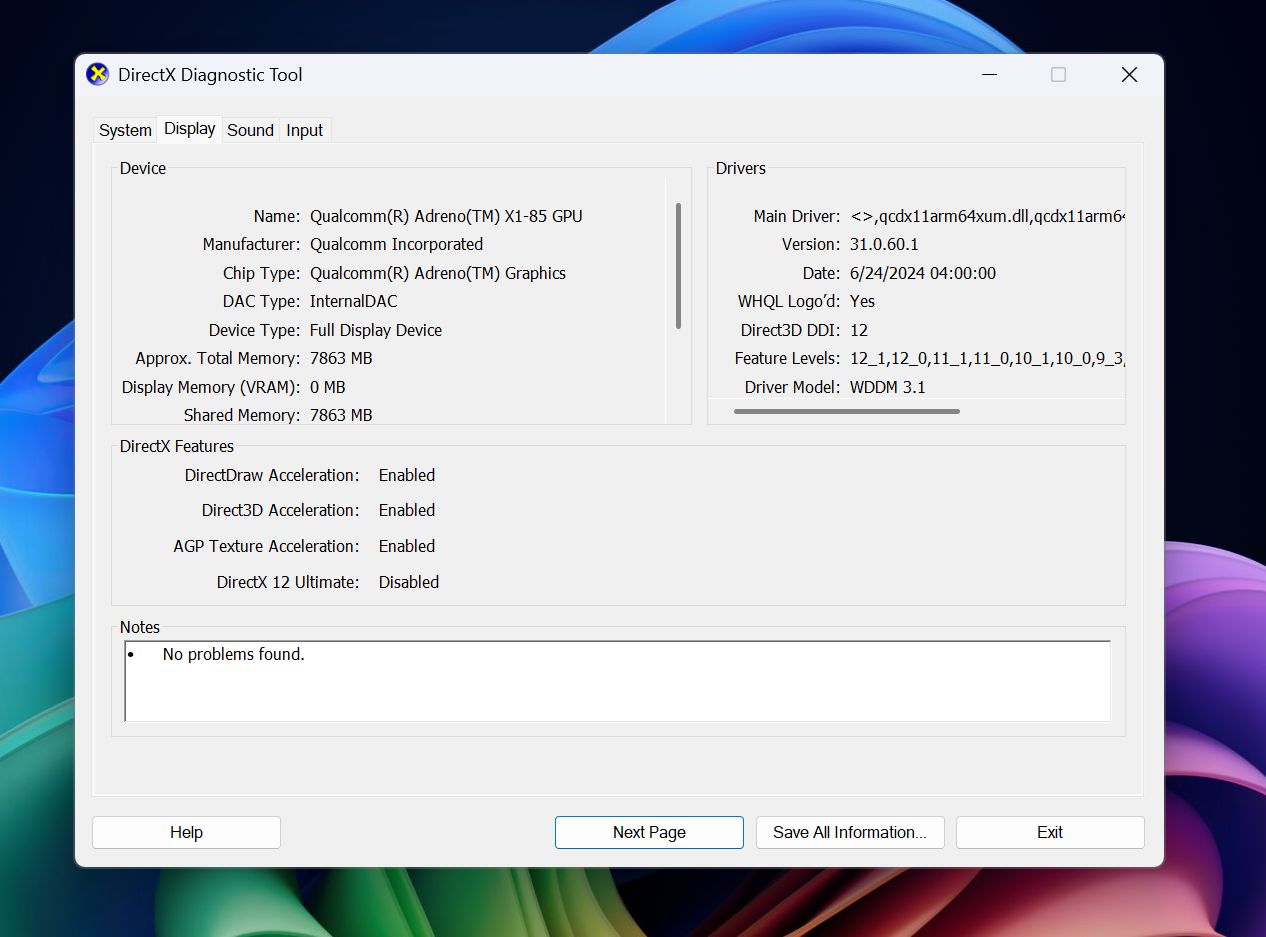Click Save All Information button
Image resolution: width=1266 pixels, height=937 pixels.
[849, 832]
